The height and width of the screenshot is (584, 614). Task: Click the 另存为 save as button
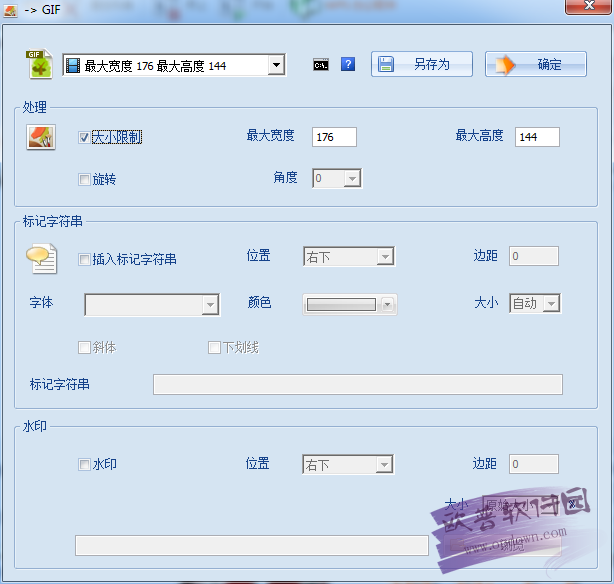point(422,64)
